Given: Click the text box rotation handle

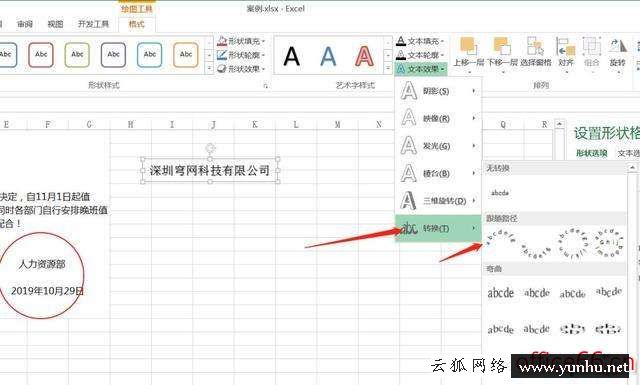Looking at the screenshot, I should pos(210,148).
